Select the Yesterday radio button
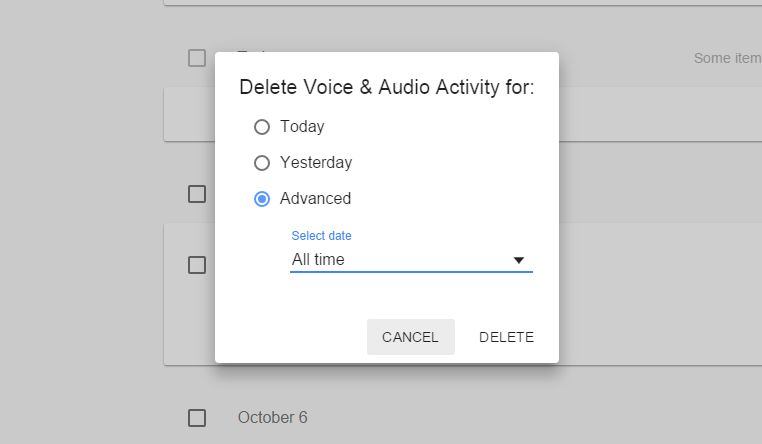The image size is (762, 444). click(x=262, y=163)
